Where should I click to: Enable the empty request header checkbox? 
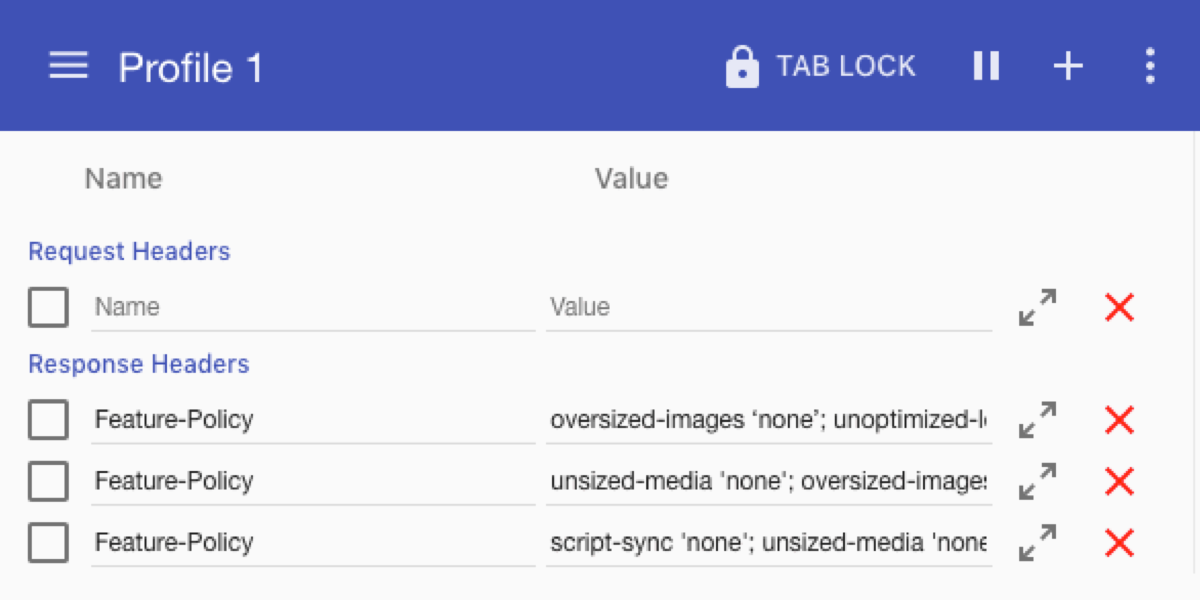click(48, 307)
